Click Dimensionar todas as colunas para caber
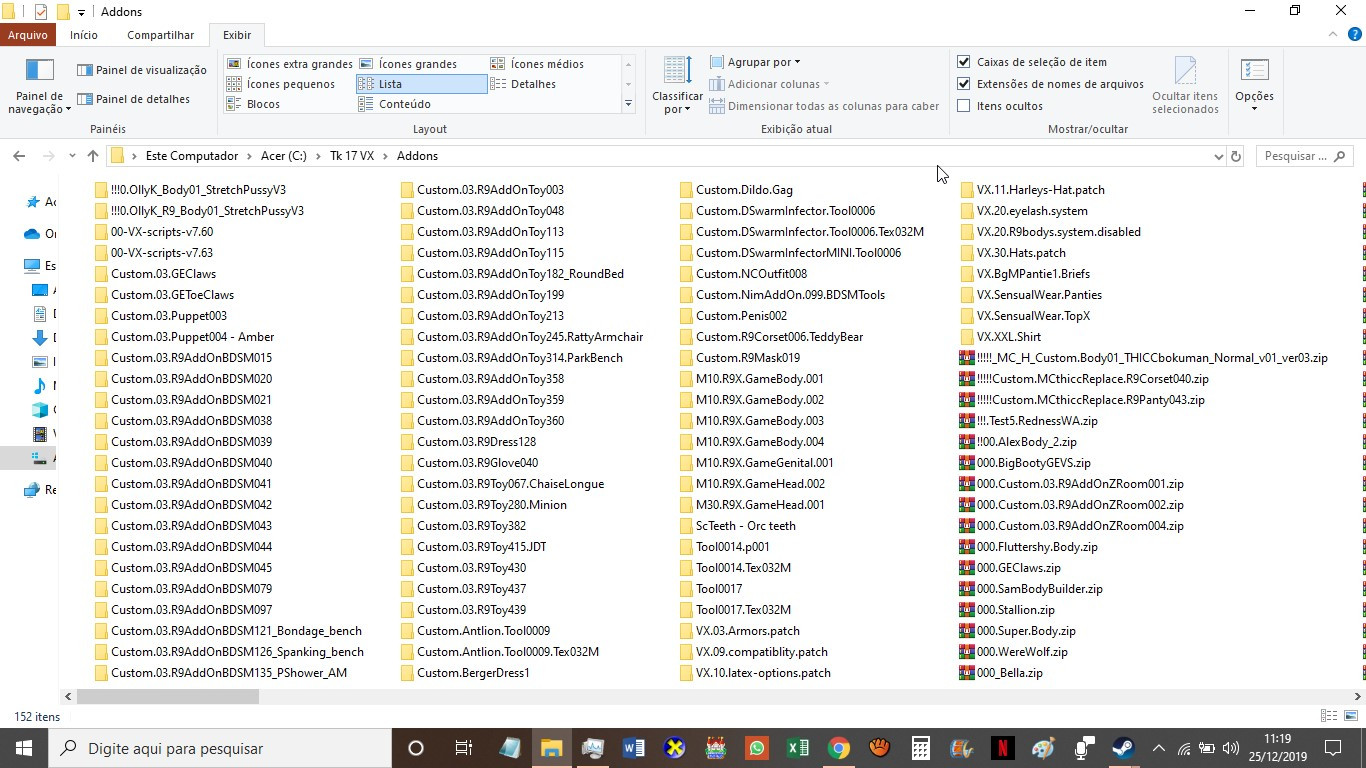Screen dimensions: 1366x768 pyautogui.click(x=824, y=106)
